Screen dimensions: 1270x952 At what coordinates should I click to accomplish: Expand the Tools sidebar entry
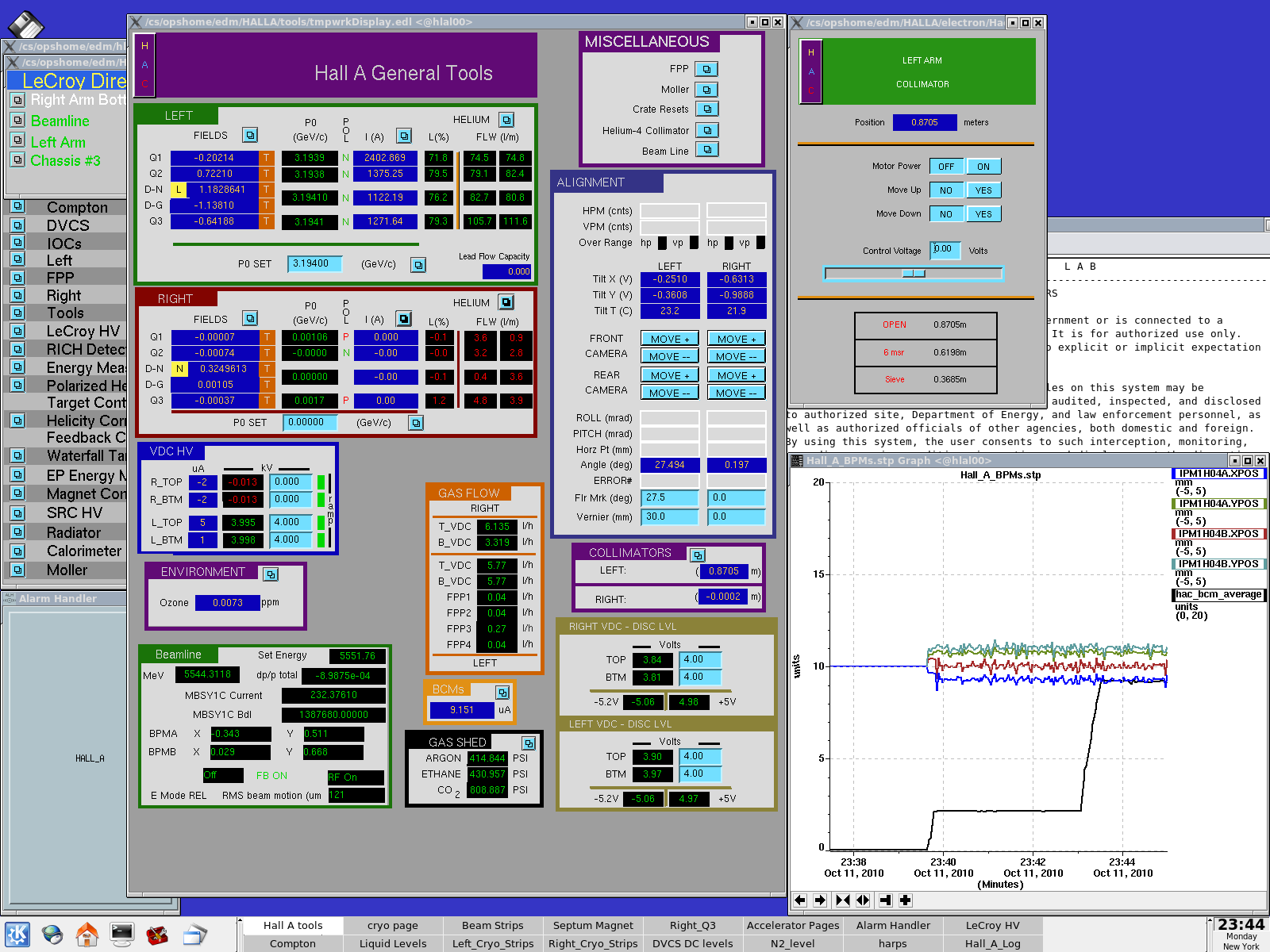tap(17, 313)
